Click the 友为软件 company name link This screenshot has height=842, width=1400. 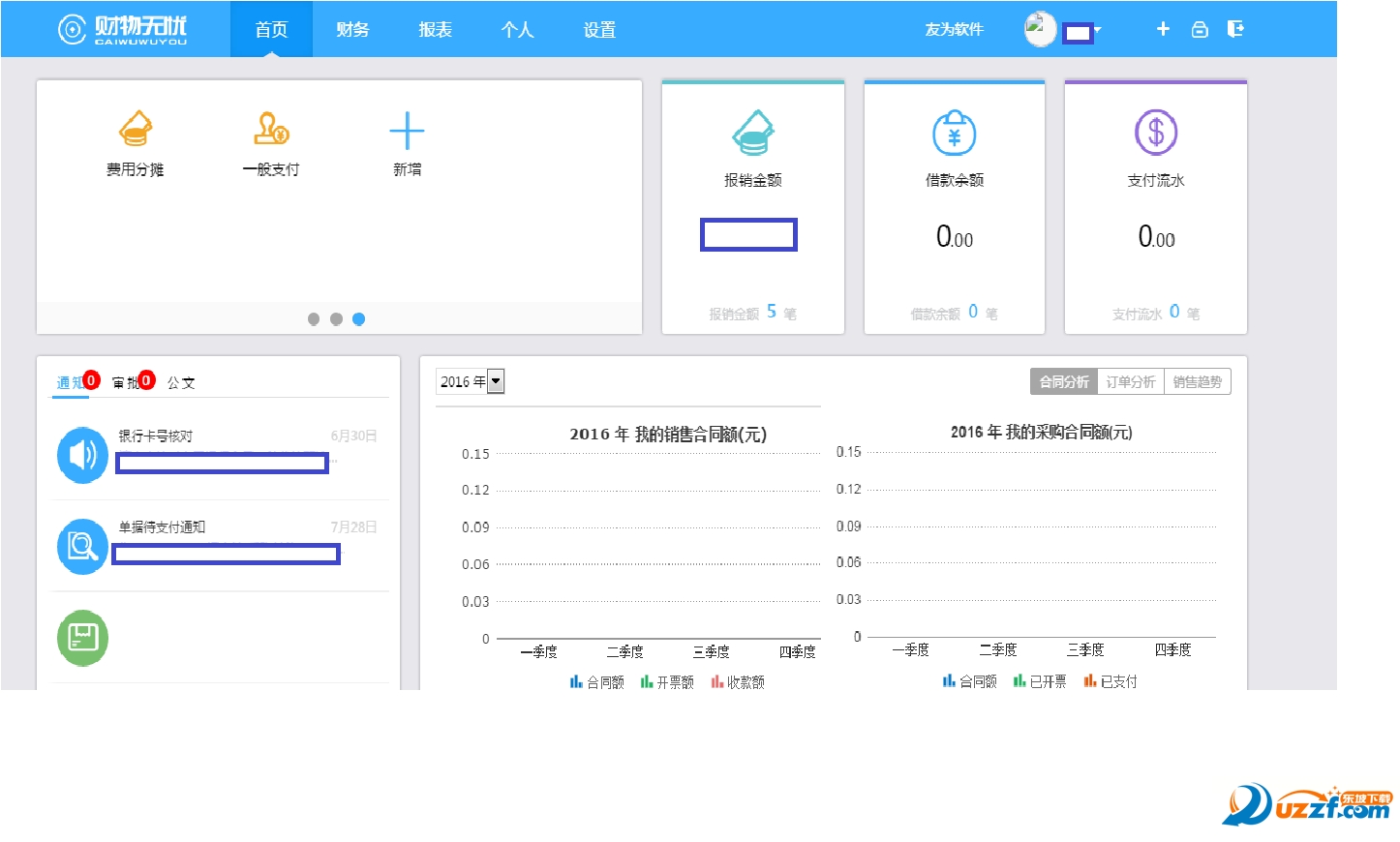(954, 29)
